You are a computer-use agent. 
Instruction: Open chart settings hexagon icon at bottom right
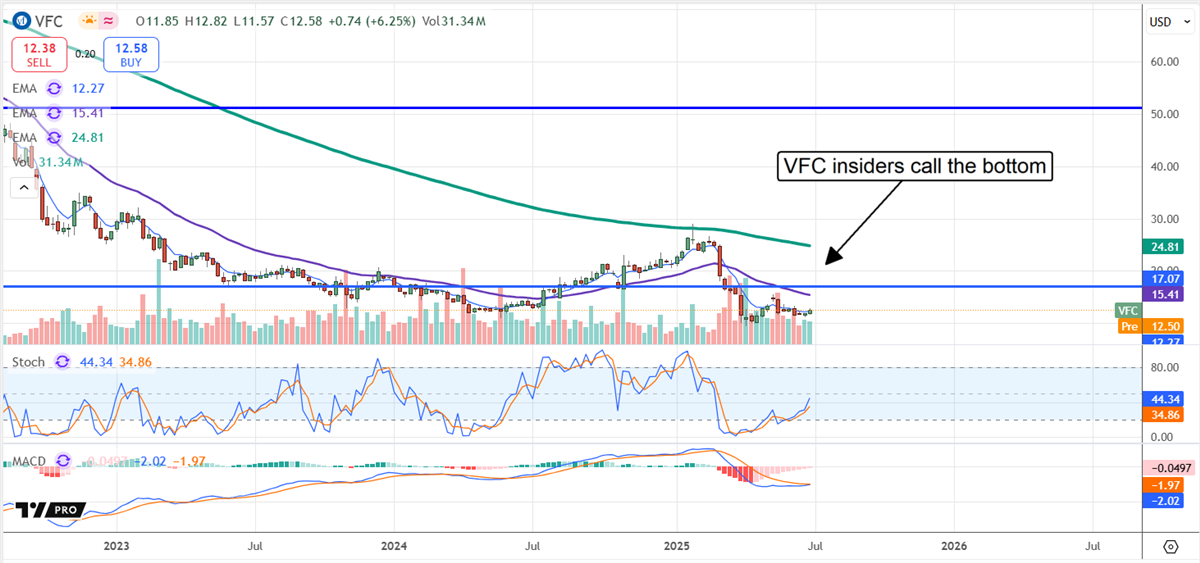pyautogui.click(x=1170, y=547)
